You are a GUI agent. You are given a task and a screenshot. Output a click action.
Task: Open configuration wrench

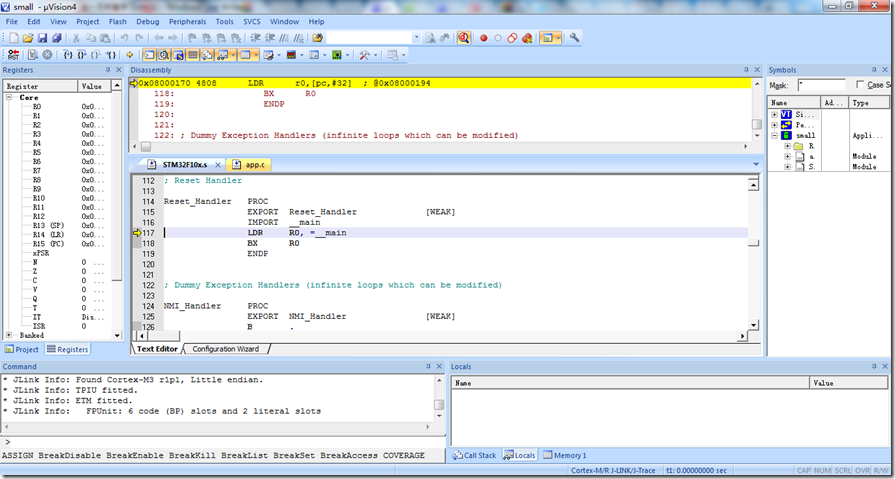tap(575, 38)
